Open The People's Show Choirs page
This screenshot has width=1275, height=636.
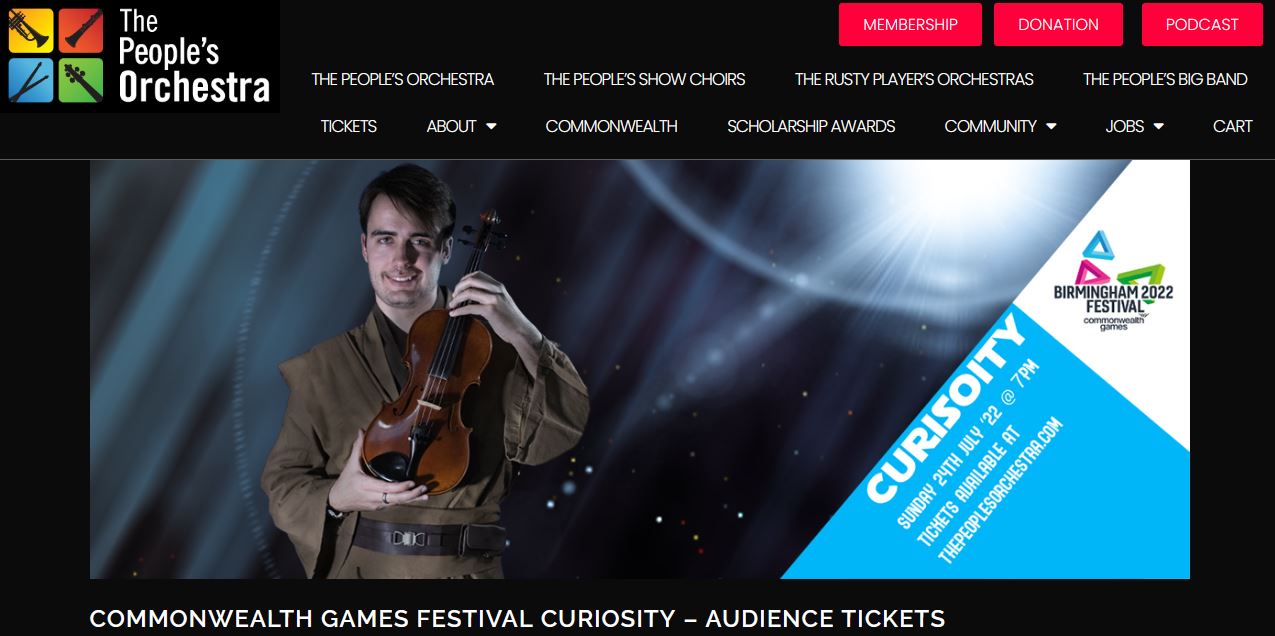click(644, 79)
